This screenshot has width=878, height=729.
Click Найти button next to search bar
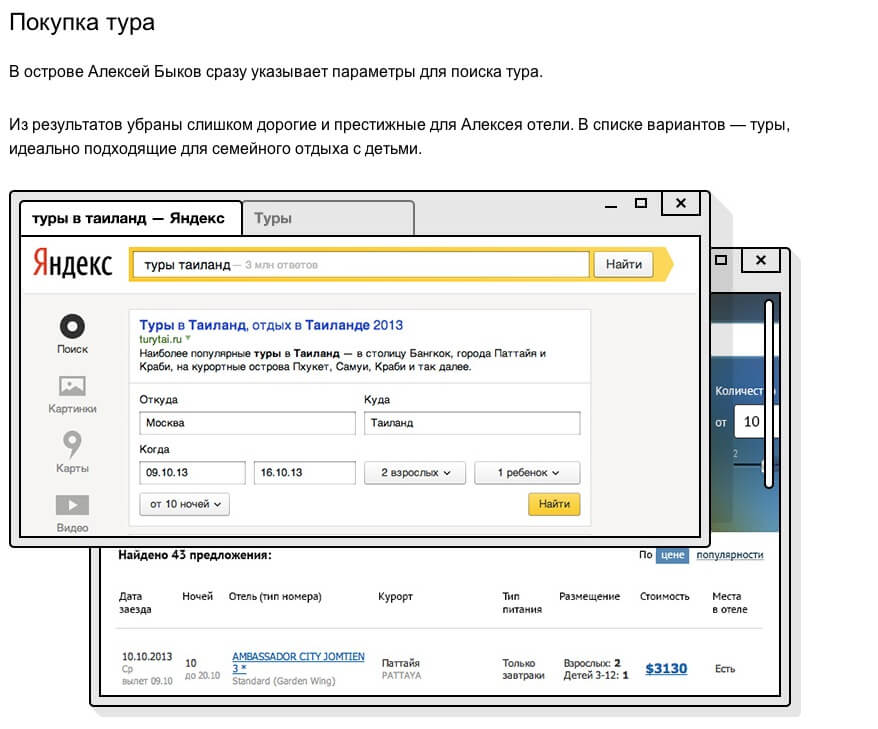(623, 265)
